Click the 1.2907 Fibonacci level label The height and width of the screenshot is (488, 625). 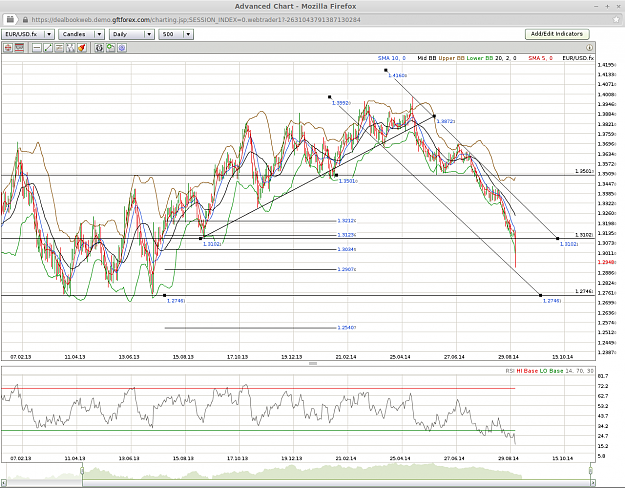coord(346,269)
